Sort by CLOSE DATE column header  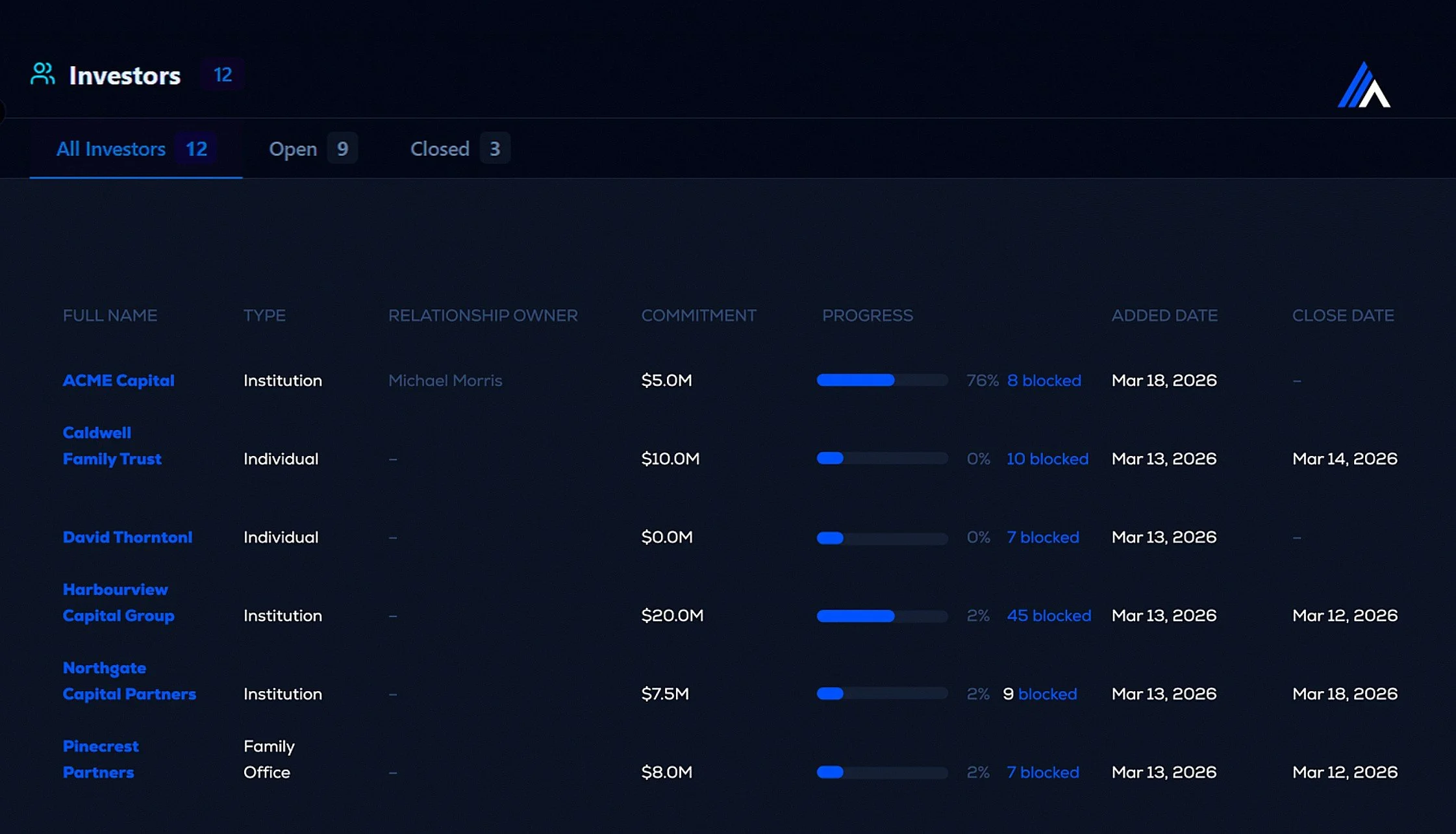coord(1343,315)
